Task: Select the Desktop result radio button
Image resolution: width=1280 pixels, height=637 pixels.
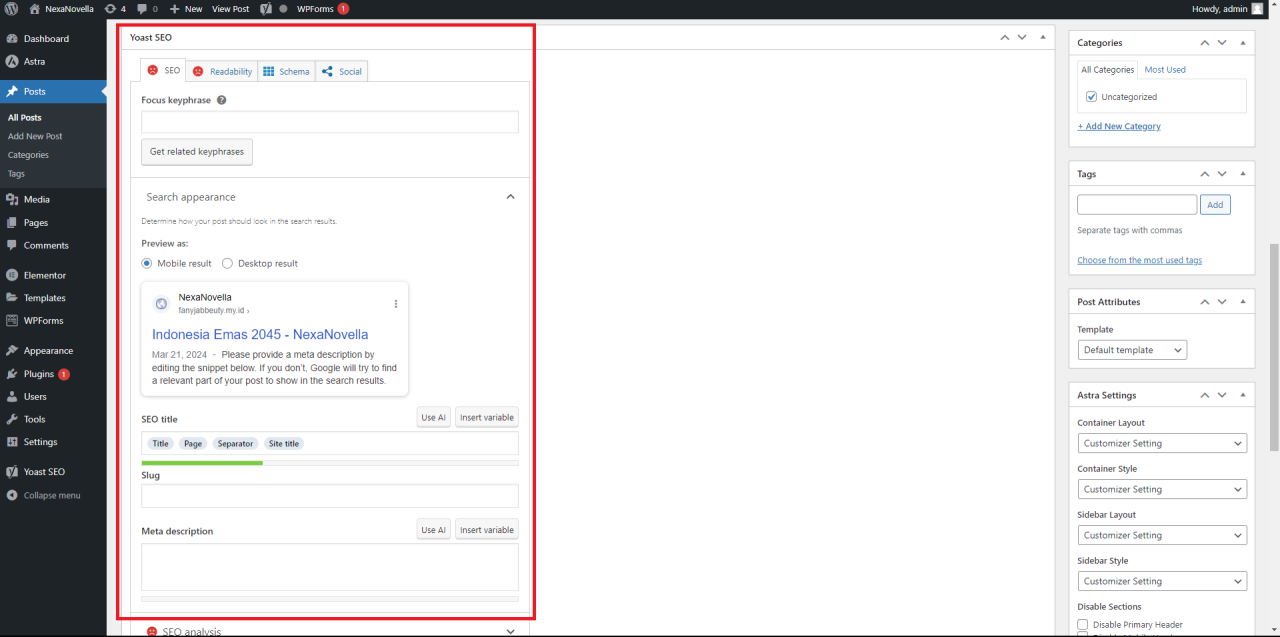Action: point(228,264)
